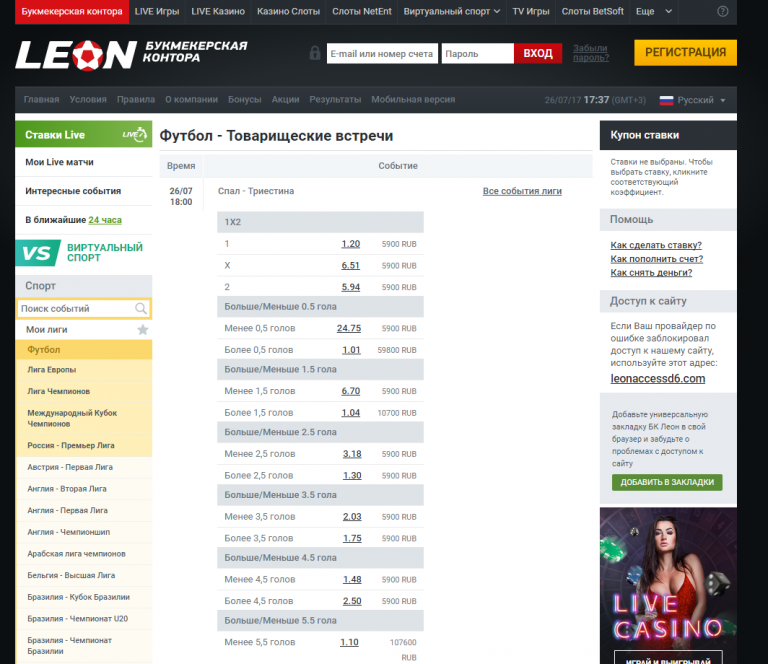Select Лига Чемпионов in the sport list
The image size is (768, 664).
click(x=58, y=391)
